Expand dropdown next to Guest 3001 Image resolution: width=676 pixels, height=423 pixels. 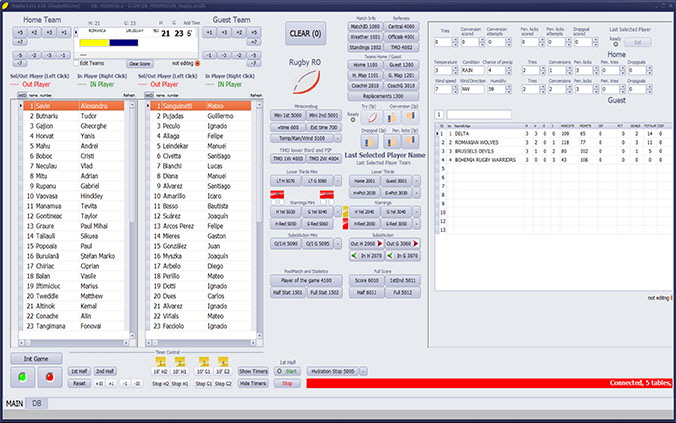pos(416,181)
